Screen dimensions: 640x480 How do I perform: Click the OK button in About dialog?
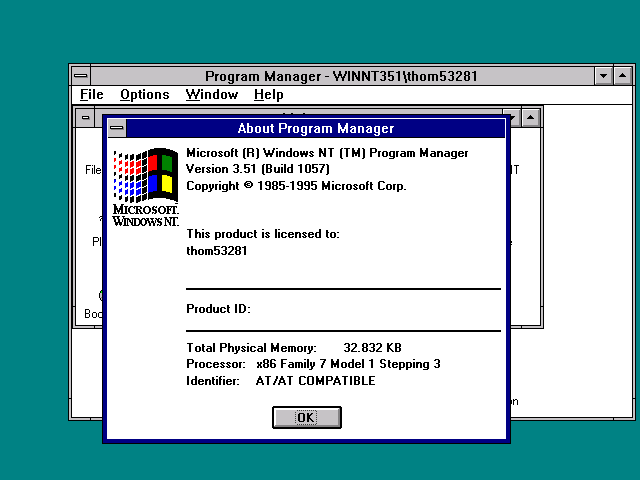[306, 417]
